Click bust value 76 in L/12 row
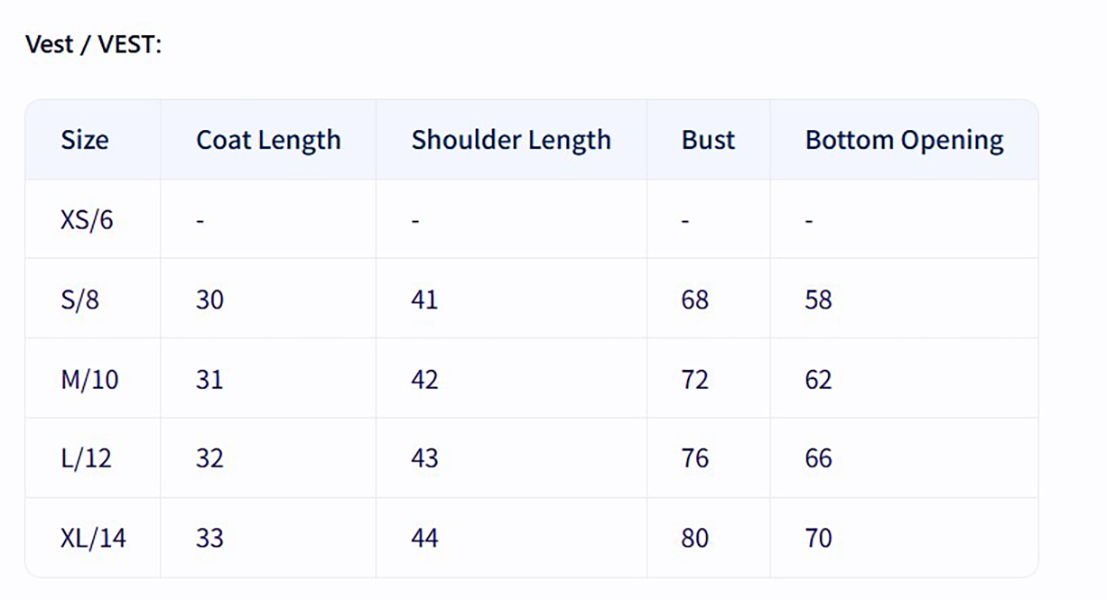 [695, 458]
